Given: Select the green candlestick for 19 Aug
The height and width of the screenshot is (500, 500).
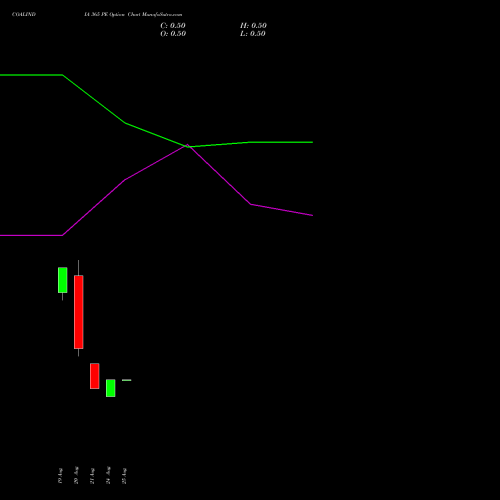Looking at the screenshot, I should point(62,280).
